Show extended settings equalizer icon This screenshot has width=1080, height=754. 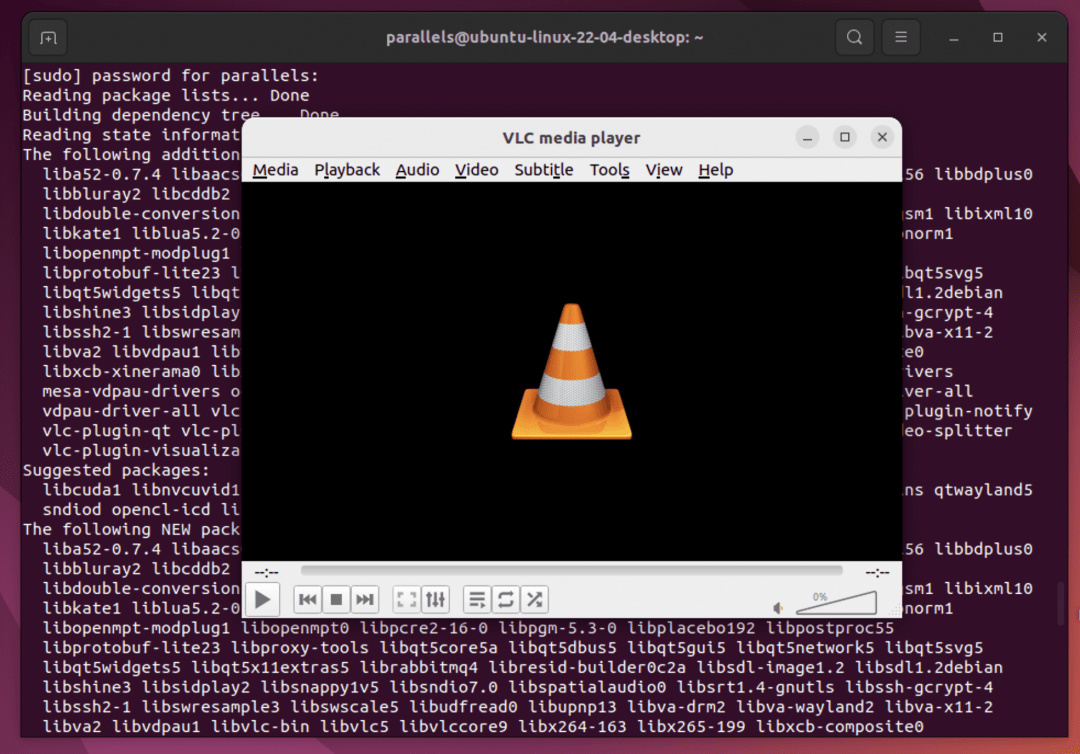[x=435, y=600]
